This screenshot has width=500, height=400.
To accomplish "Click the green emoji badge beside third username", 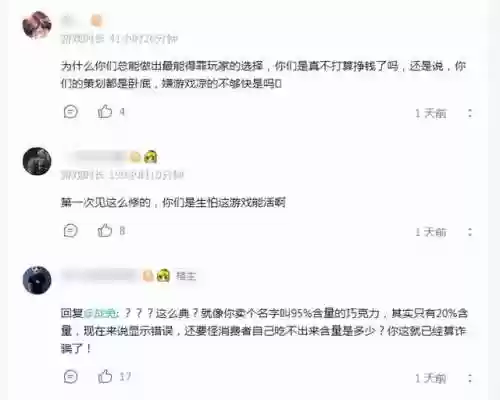I will coord(163,276).
